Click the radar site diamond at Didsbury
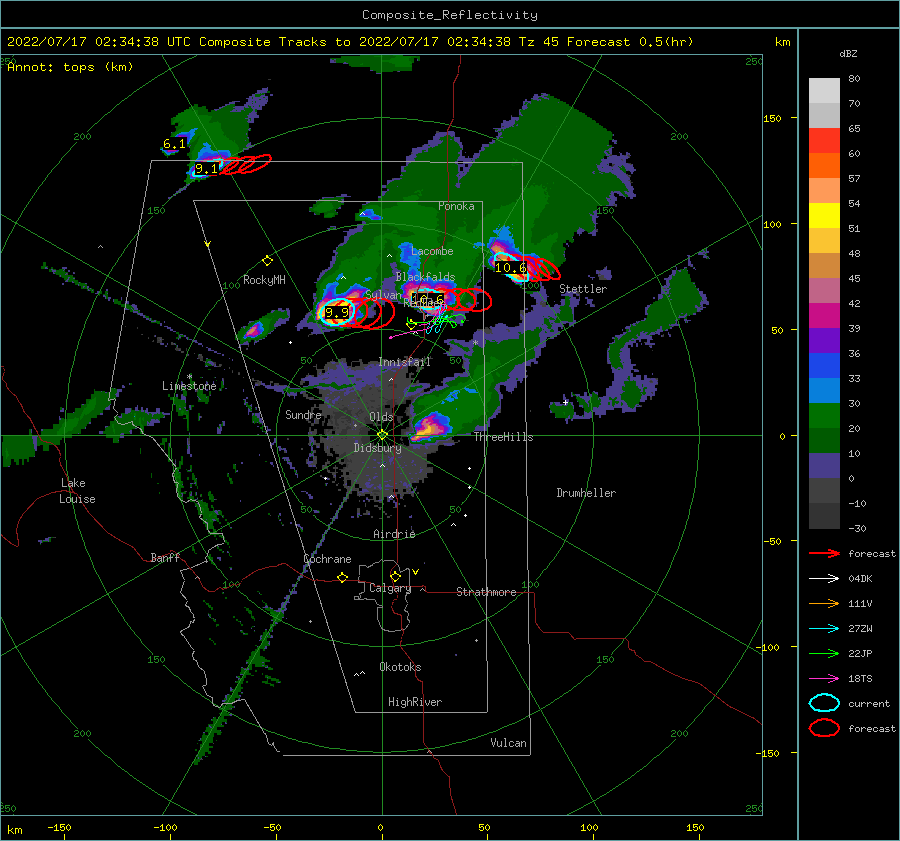This screenshot has width=900, height=841. pyautogui.click(x=382, y=435)
